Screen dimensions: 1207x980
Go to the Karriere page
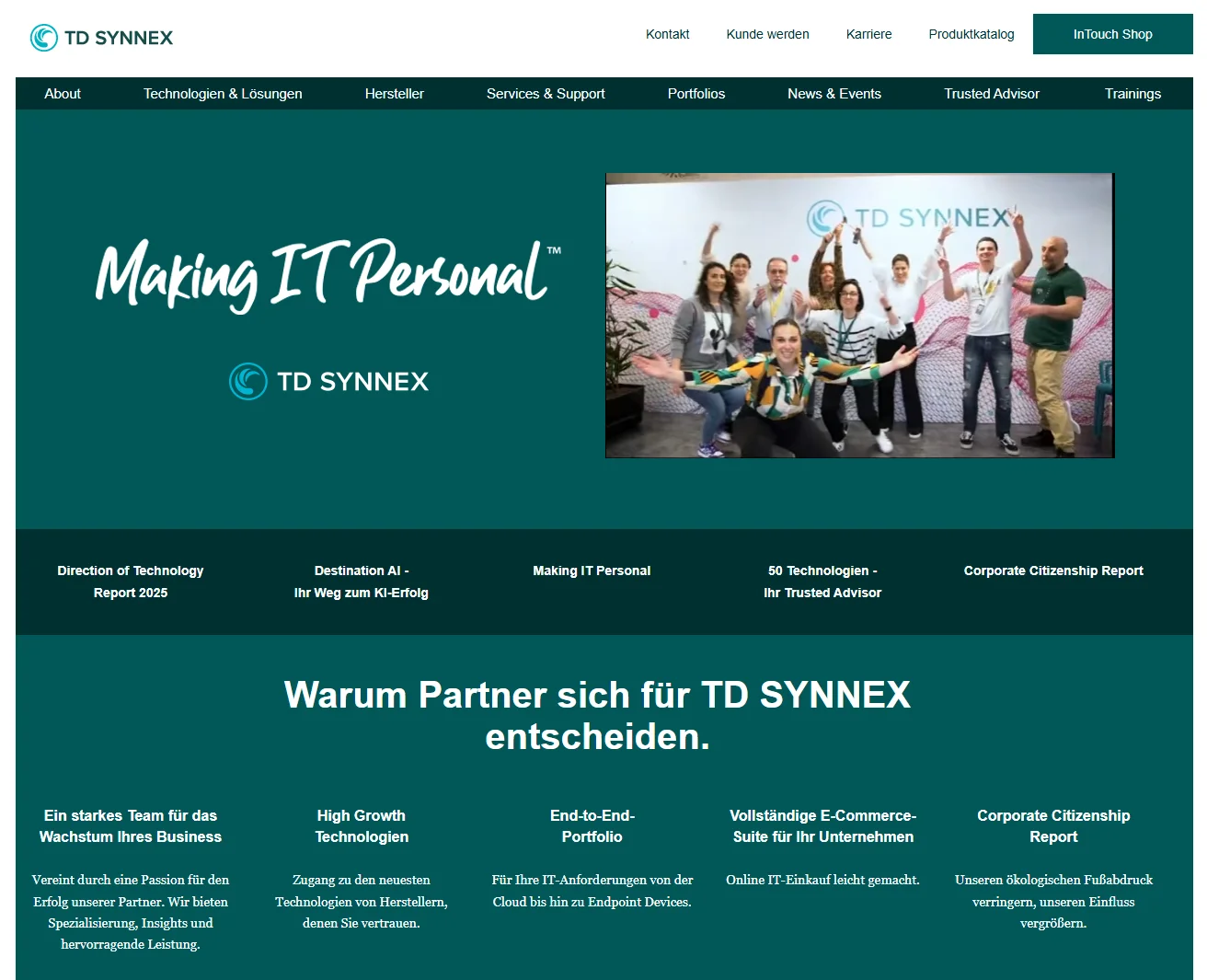[868, 34]
